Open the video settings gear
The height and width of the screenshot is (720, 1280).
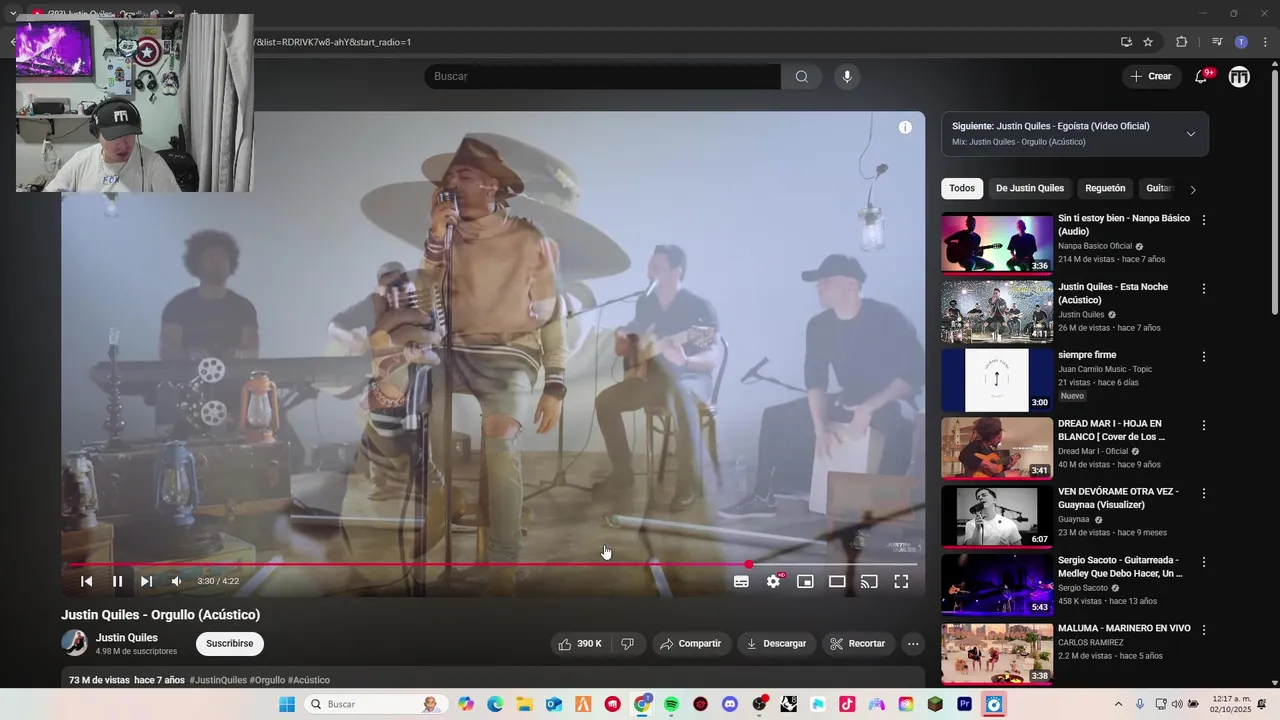[773, 581]
